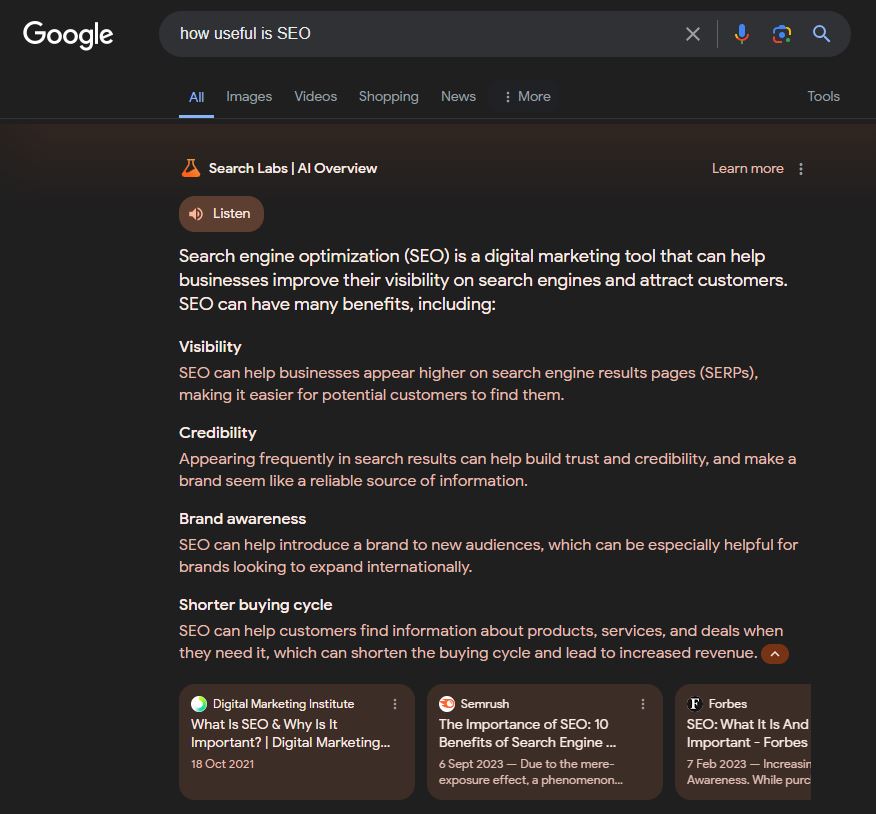The height and width of the screenshot is (814, 876).
Task: Click the 'Credibility' heading
Action: 217,433
